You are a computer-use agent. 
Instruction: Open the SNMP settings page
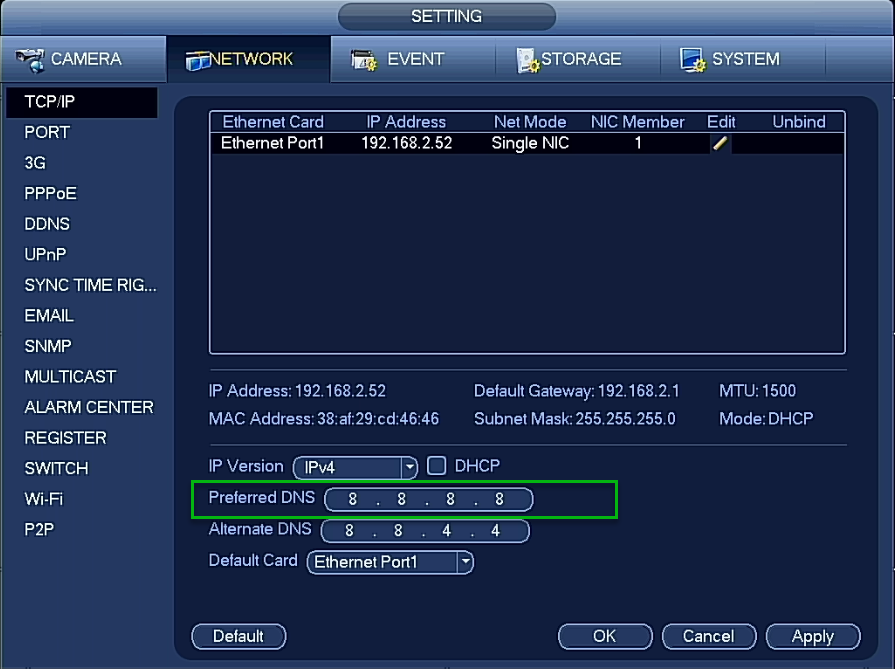coord(48,346)
